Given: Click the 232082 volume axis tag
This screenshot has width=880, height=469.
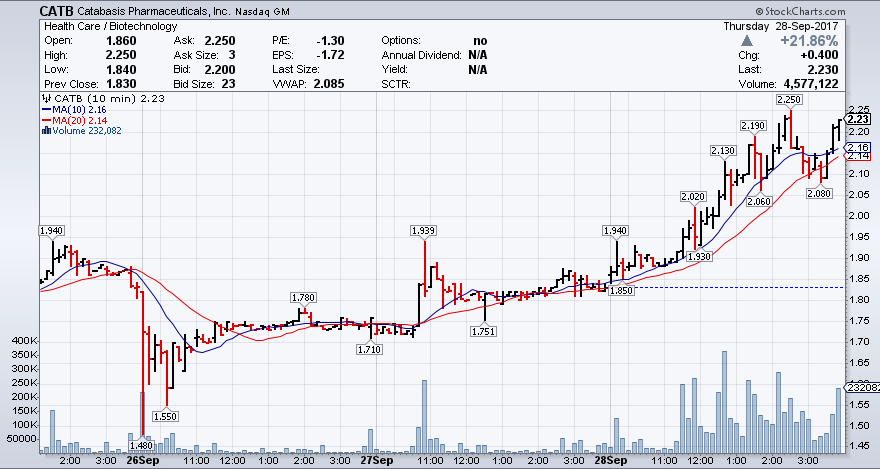Looking at the screenshot, I should [862, 386].
